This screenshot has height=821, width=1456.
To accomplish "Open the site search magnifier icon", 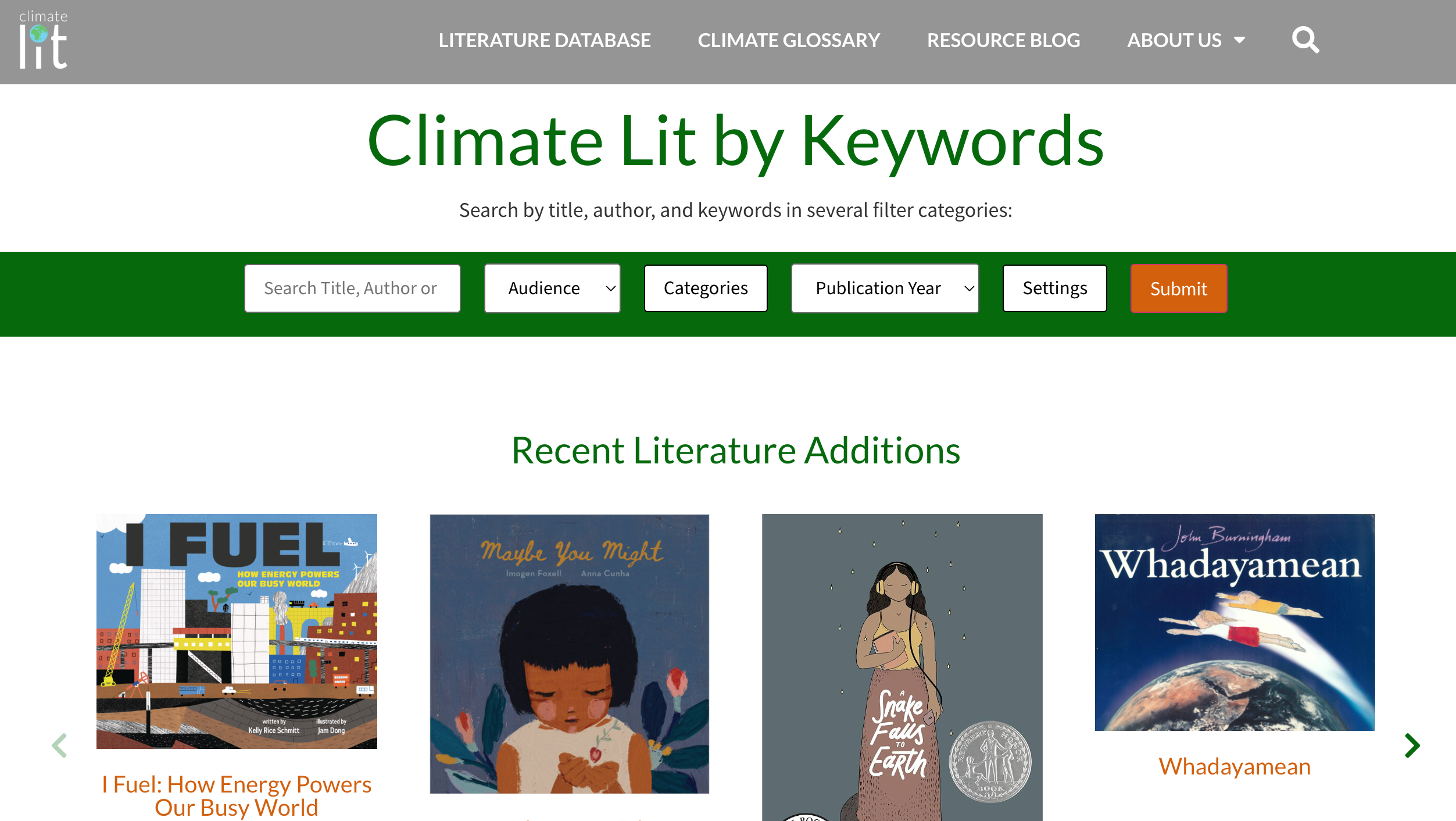I will (1305, 40).
